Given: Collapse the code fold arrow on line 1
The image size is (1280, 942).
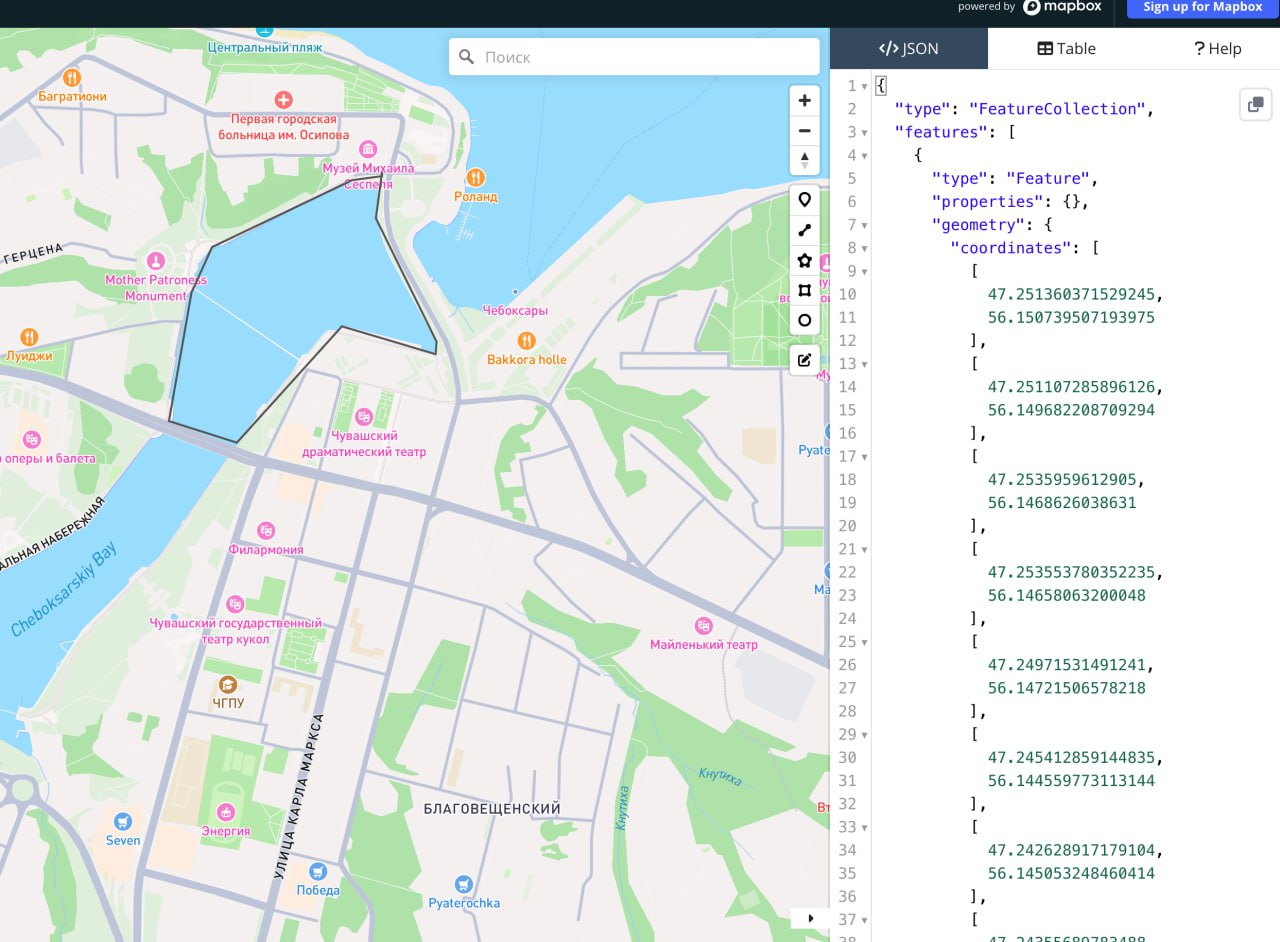Looking at the screenshot, I should pos(864,86).
